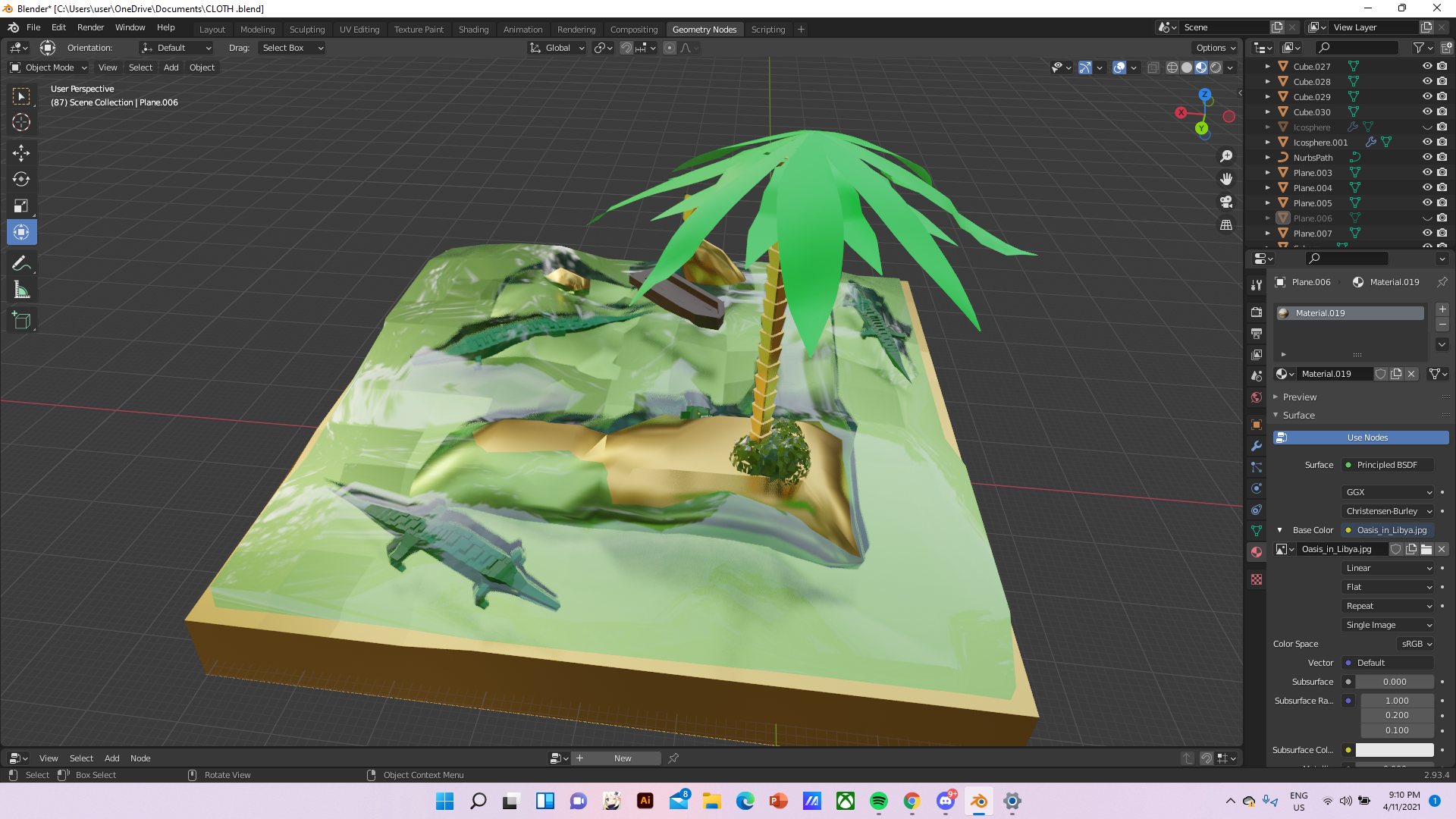Disable Plane.004 in renders via camera toggle

click(1442, 187)
